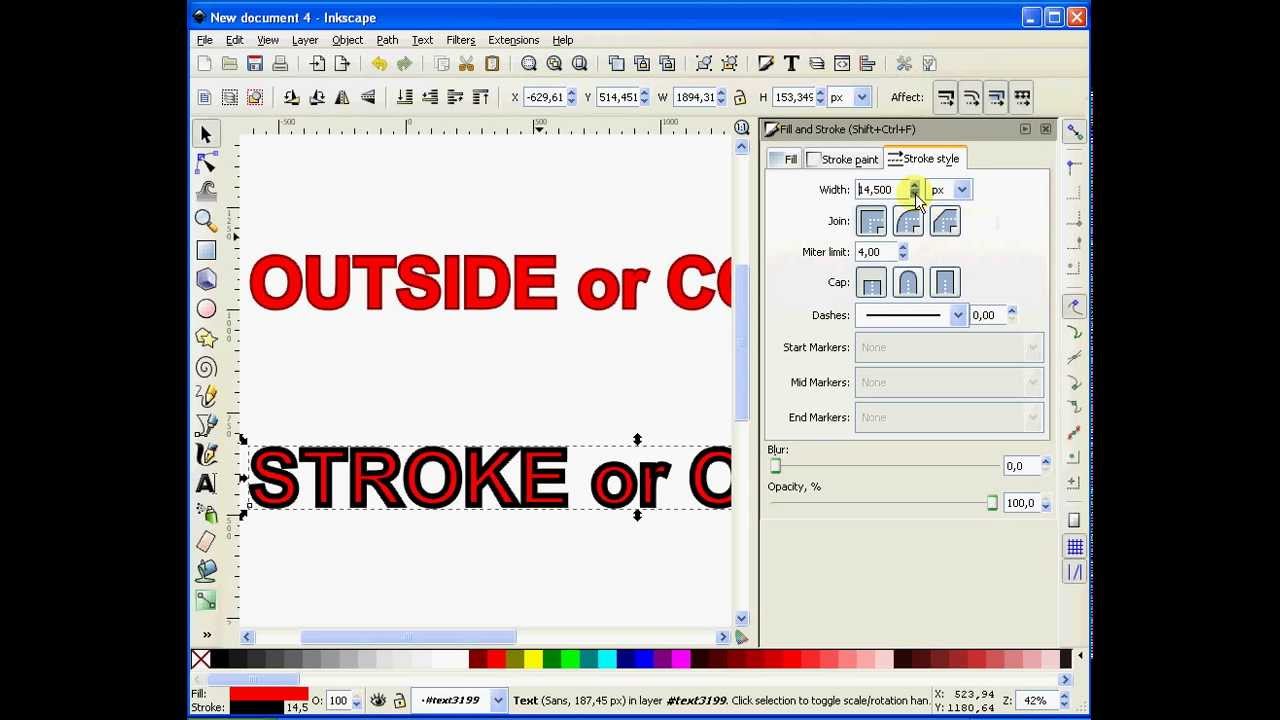This screenshot has height=720, width=1280.
Task: Choose the Miter join option
Action: click(x=872, y=221)
